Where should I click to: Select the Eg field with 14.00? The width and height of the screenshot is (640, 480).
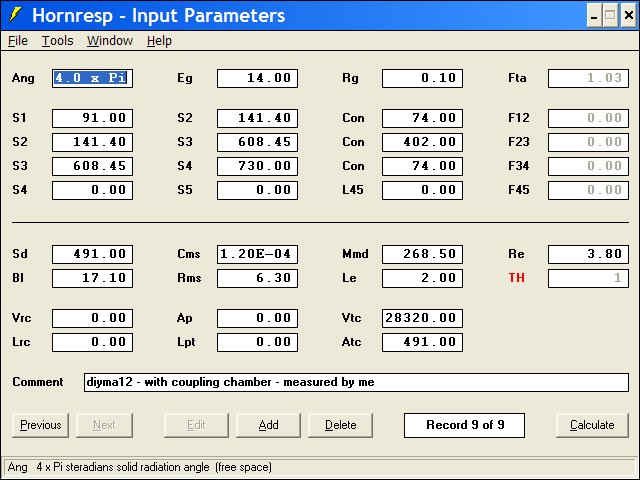(258, 78)
